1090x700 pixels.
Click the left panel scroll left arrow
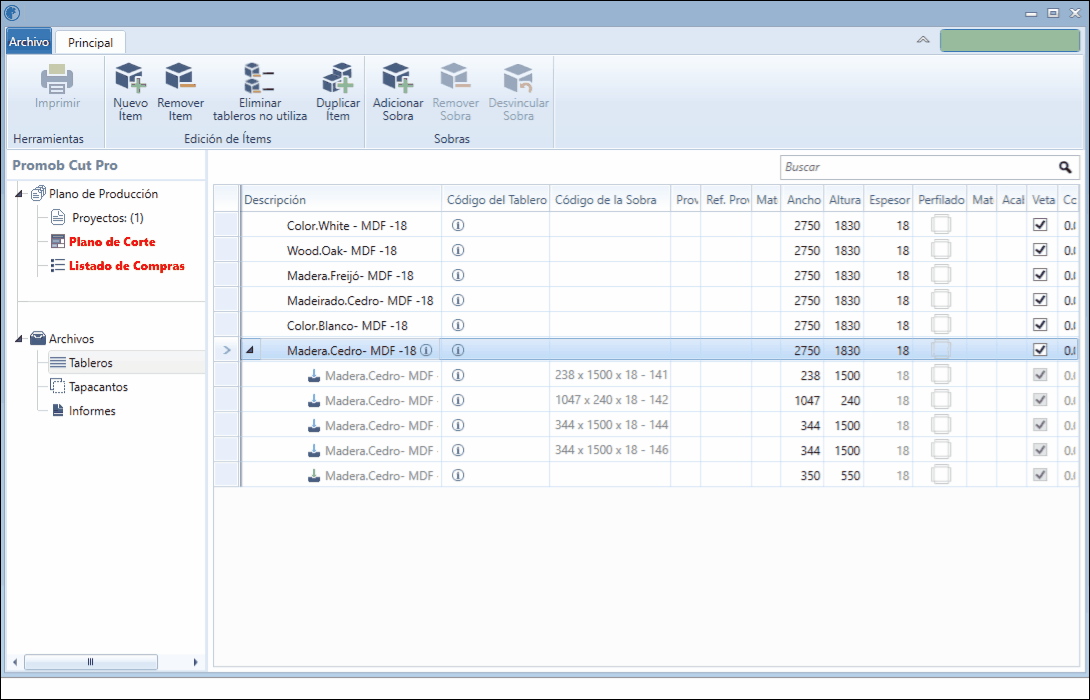pyautogui.click(x=15, y=662)
